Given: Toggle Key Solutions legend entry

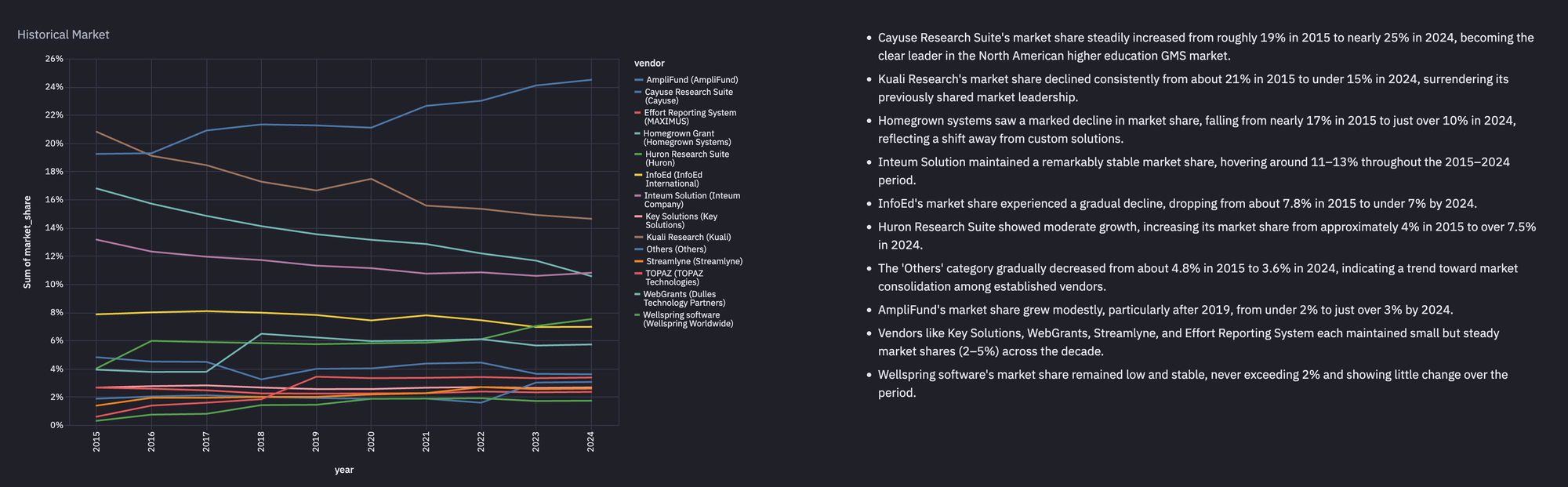Looking at the screenshot, I should pos(676,220).
